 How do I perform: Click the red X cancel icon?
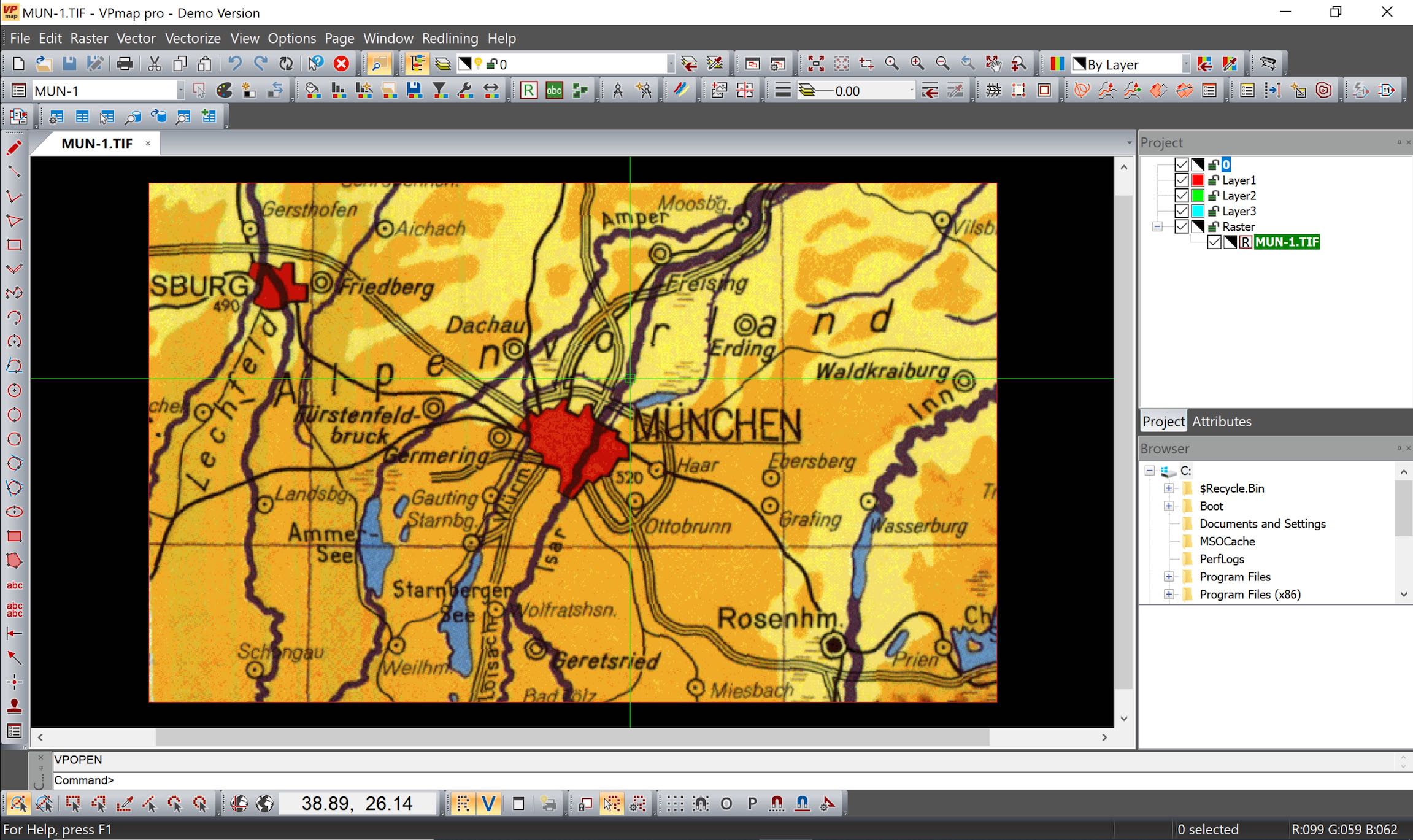click(x=342, y=64)
